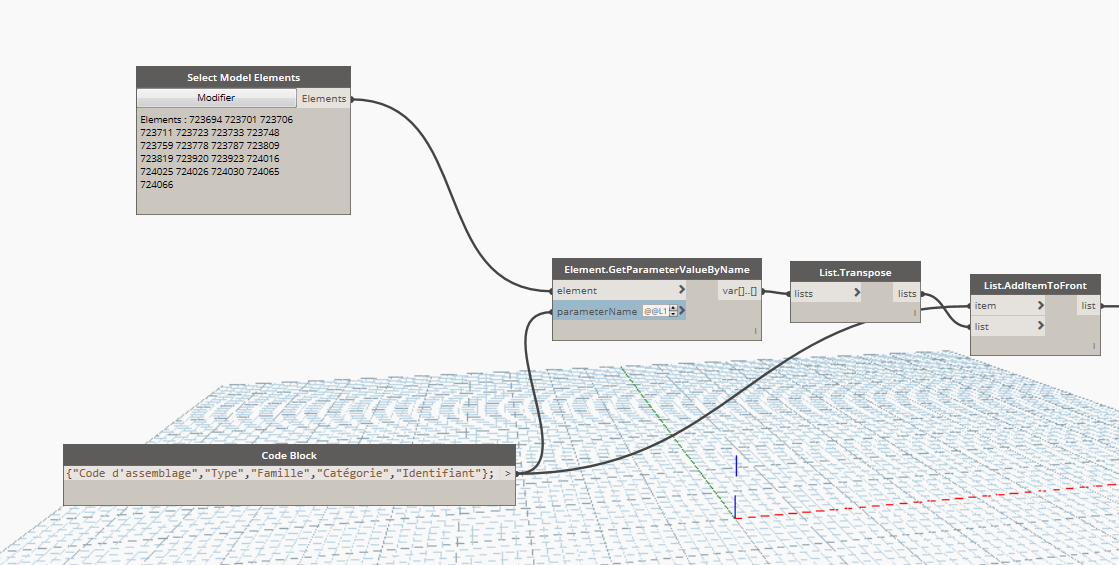
Task: Click the lacing indicator on List.Transpose
Action: pos(914,312)
